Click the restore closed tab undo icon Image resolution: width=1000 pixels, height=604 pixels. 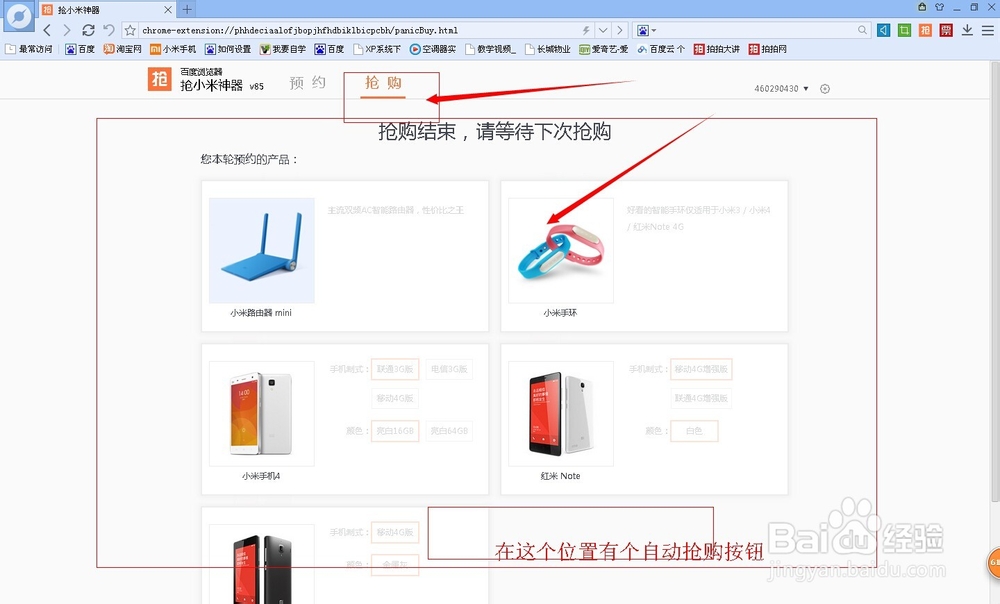(x=108, y=30)
